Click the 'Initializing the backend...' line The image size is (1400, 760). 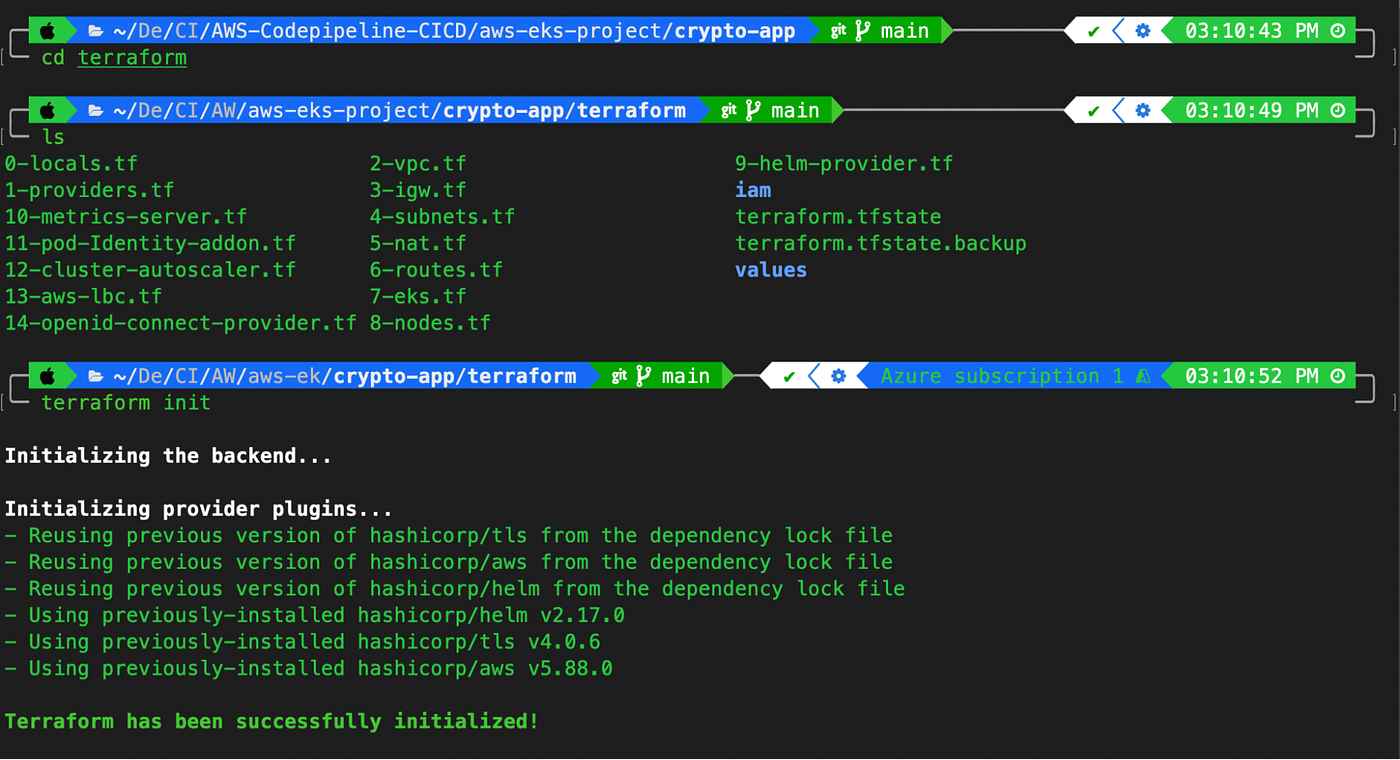pyautogui.click(x=168, y=456)
